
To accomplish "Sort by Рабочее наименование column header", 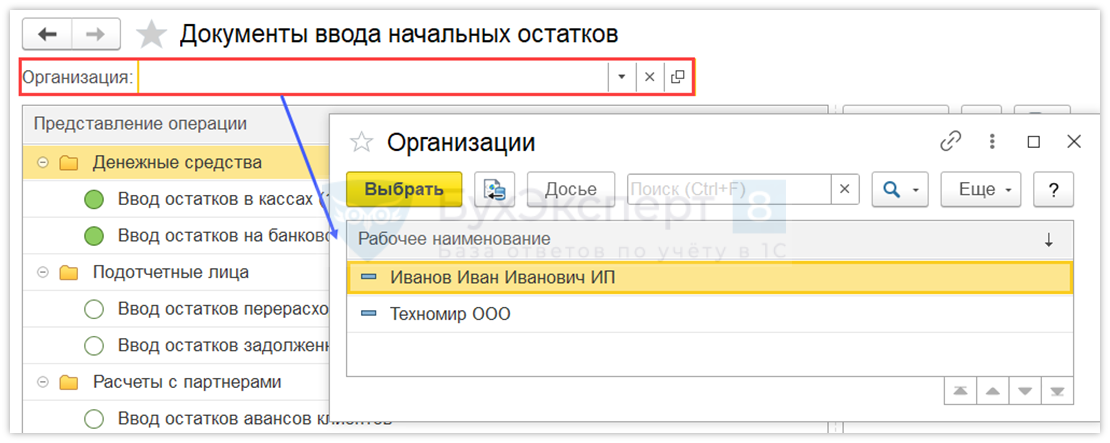I will (710, 240).
